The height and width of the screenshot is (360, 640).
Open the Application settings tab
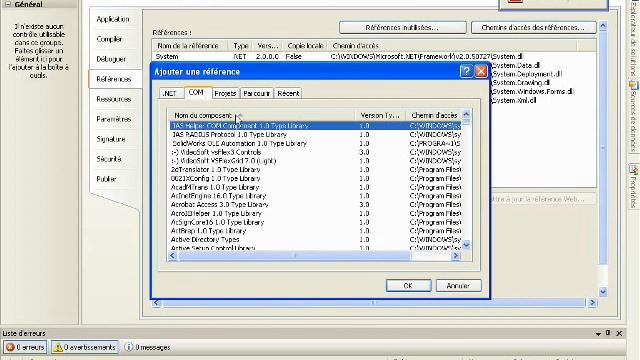tap(113, 19)
